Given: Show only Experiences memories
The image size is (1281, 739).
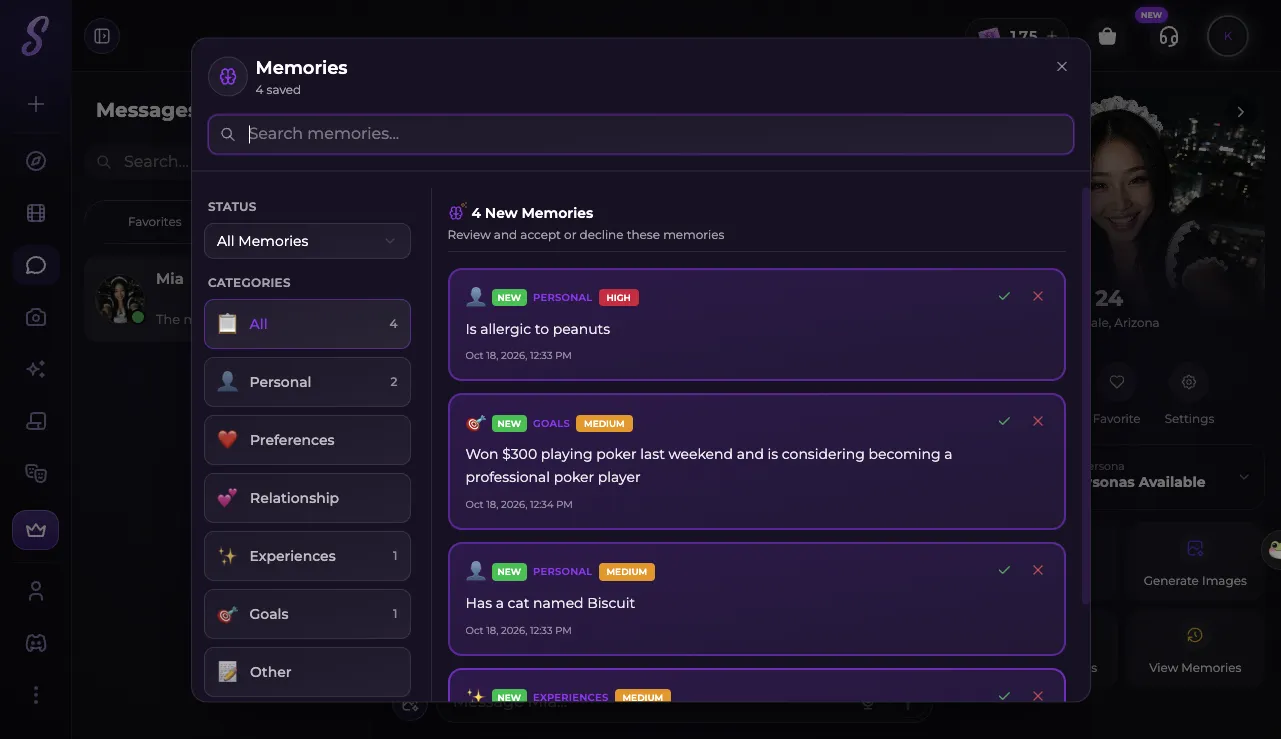Looking at the screenshot, I should coord(307,556).
